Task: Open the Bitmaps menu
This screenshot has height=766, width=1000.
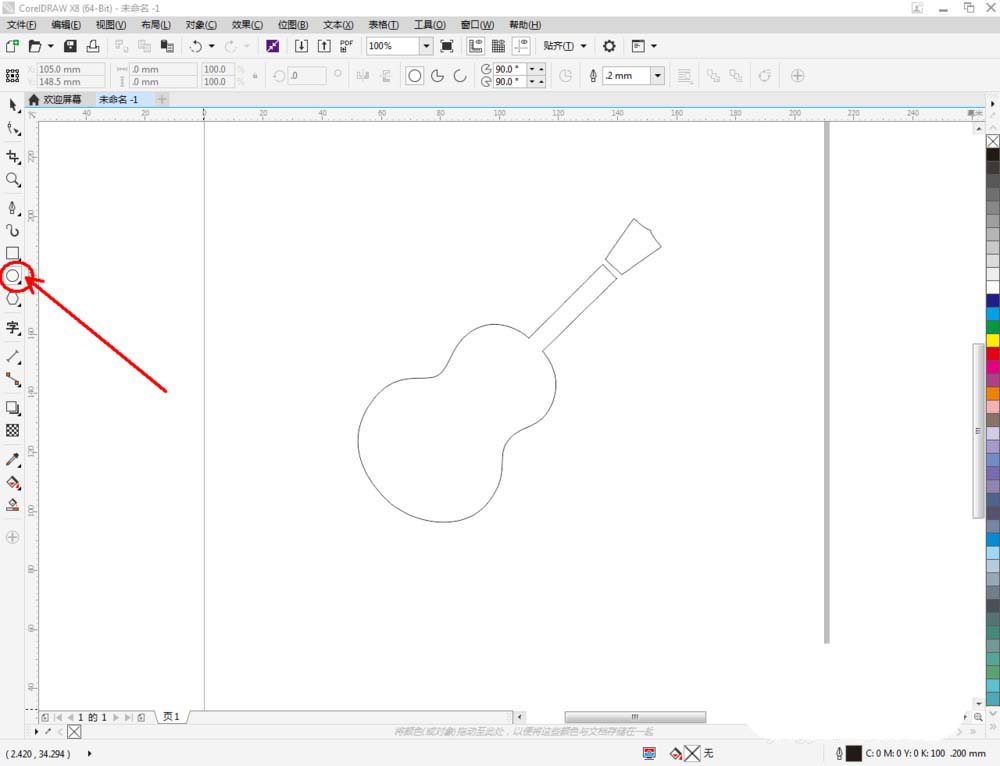Action: (x=293, y=25)
